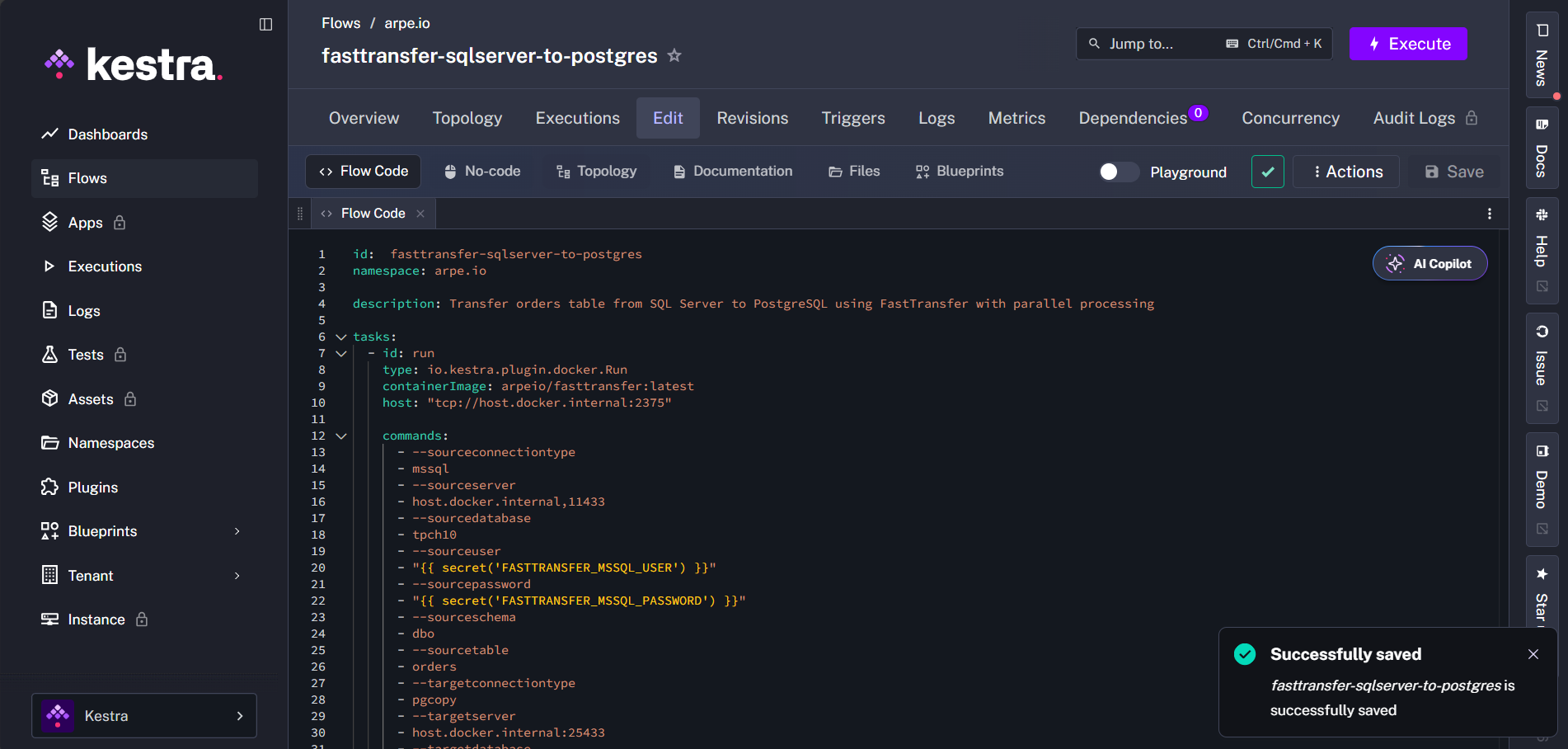Open the Documentation panel
The height and width of the screenshot is (749, 1568).
732,171
